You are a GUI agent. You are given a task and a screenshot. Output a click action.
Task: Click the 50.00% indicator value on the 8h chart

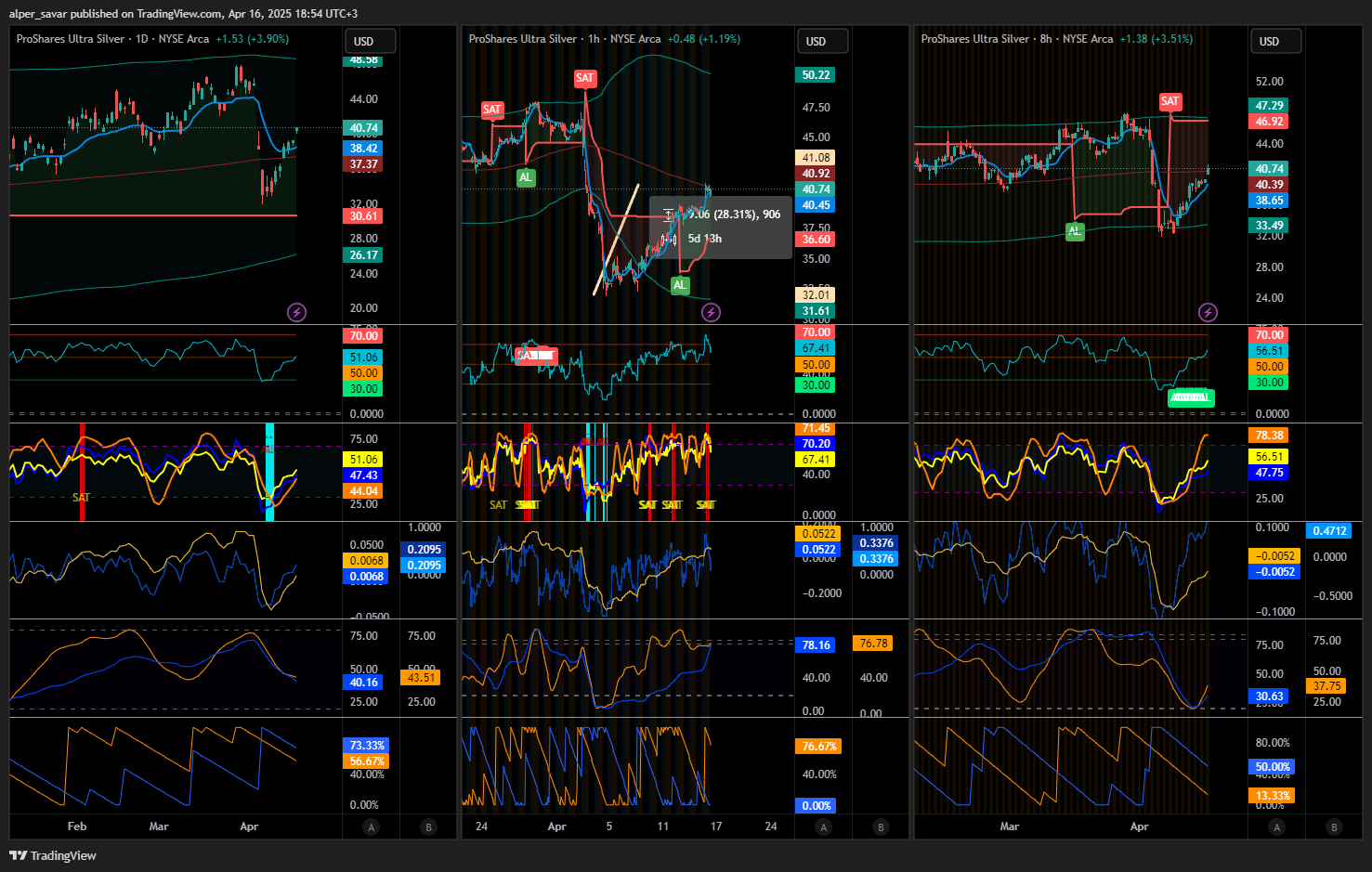[x=1273, y=767]
